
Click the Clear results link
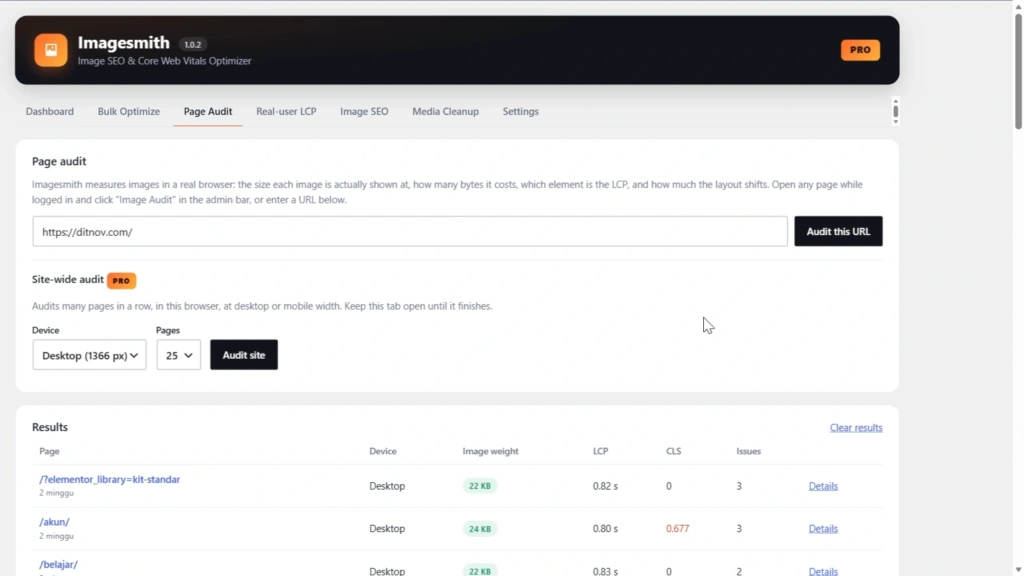856,428
